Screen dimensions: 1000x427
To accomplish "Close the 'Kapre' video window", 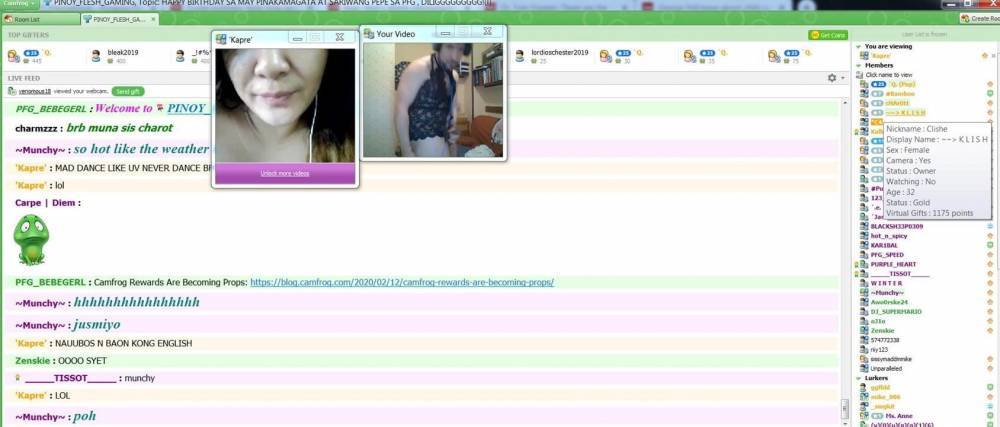I will (x=340, y=38).
